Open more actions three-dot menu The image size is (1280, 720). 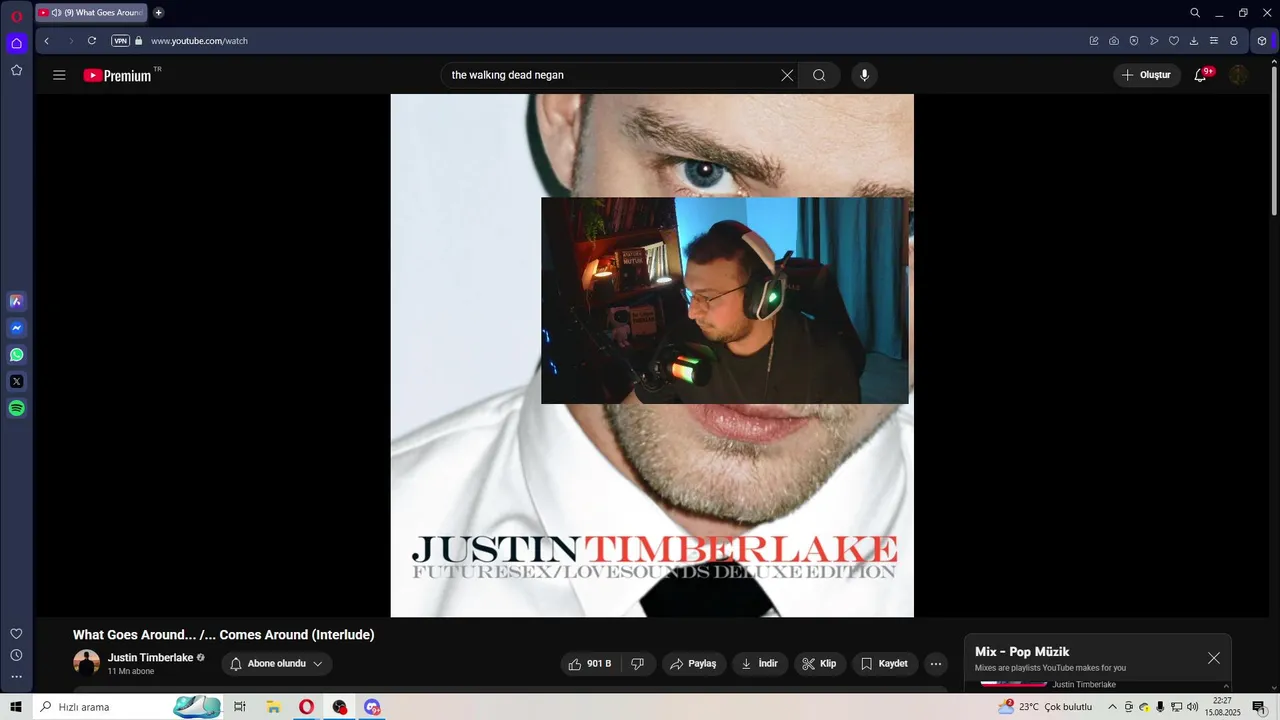click(936, 663)
